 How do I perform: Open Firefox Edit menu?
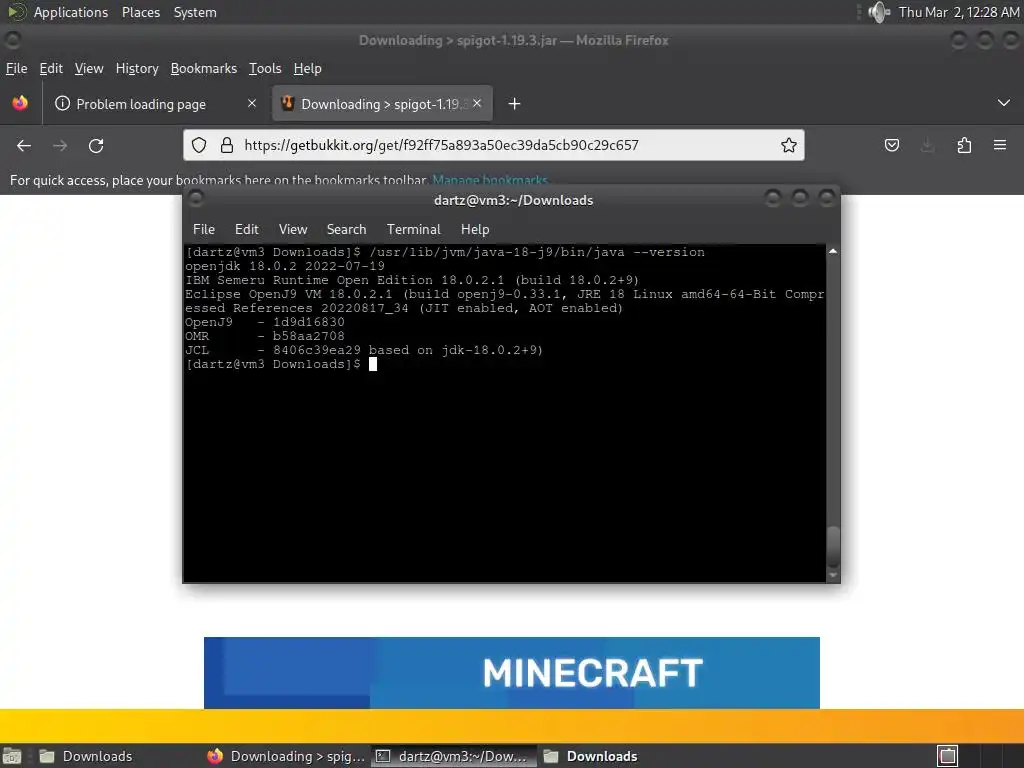[51, 69]
